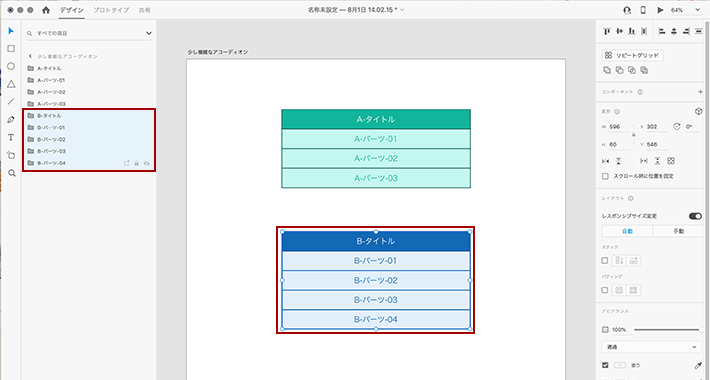The width and height of the screenshot is (710, 380).
Task: Open the fill color swatch
Action: [620, 365]
